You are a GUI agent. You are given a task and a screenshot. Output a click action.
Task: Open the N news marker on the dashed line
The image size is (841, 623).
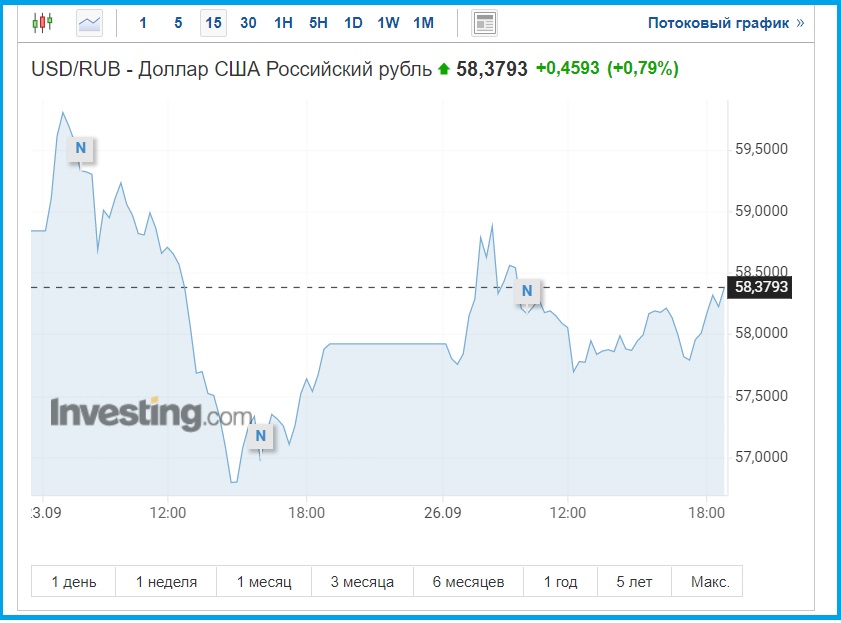click(527, 291)
